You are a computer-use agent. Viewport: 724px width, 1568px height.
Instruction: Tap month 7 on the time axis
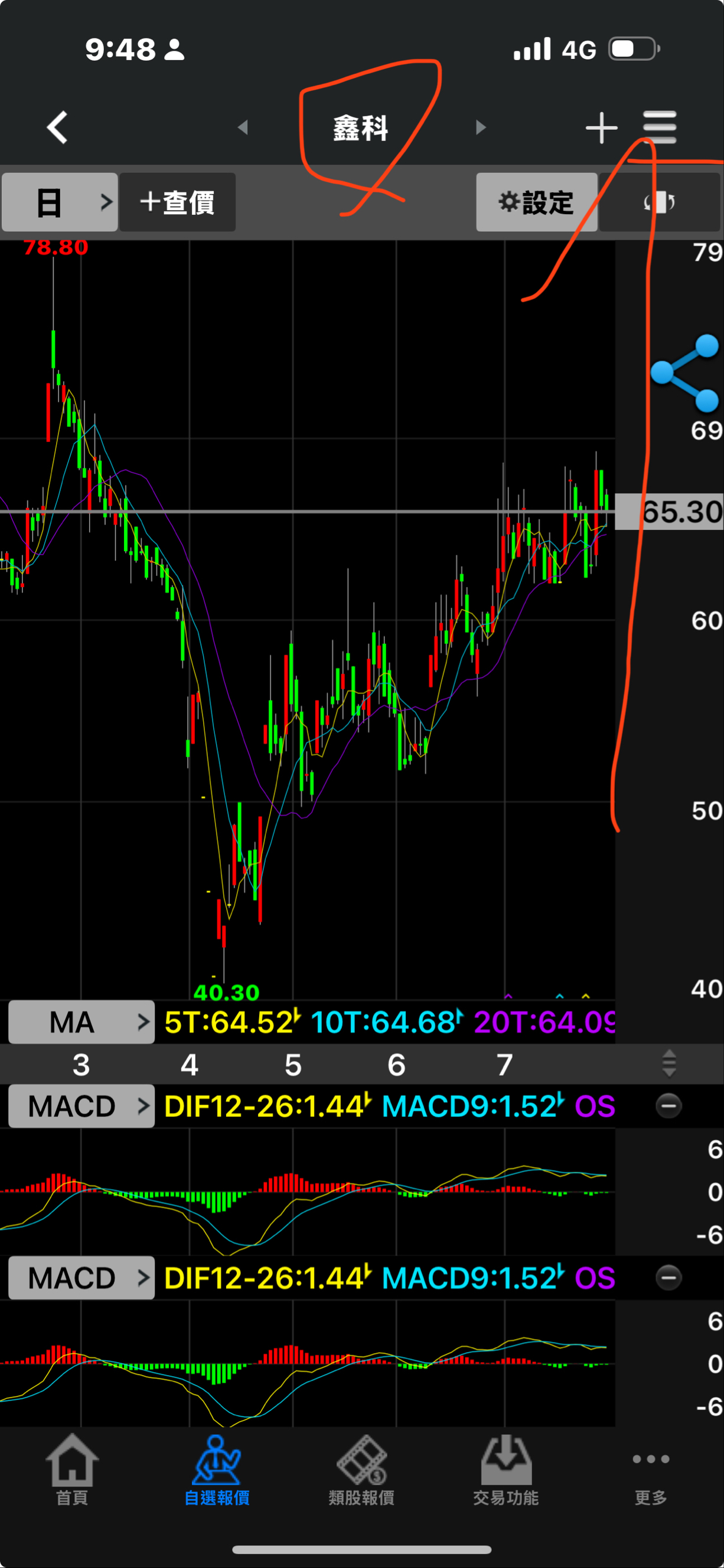504,1065
